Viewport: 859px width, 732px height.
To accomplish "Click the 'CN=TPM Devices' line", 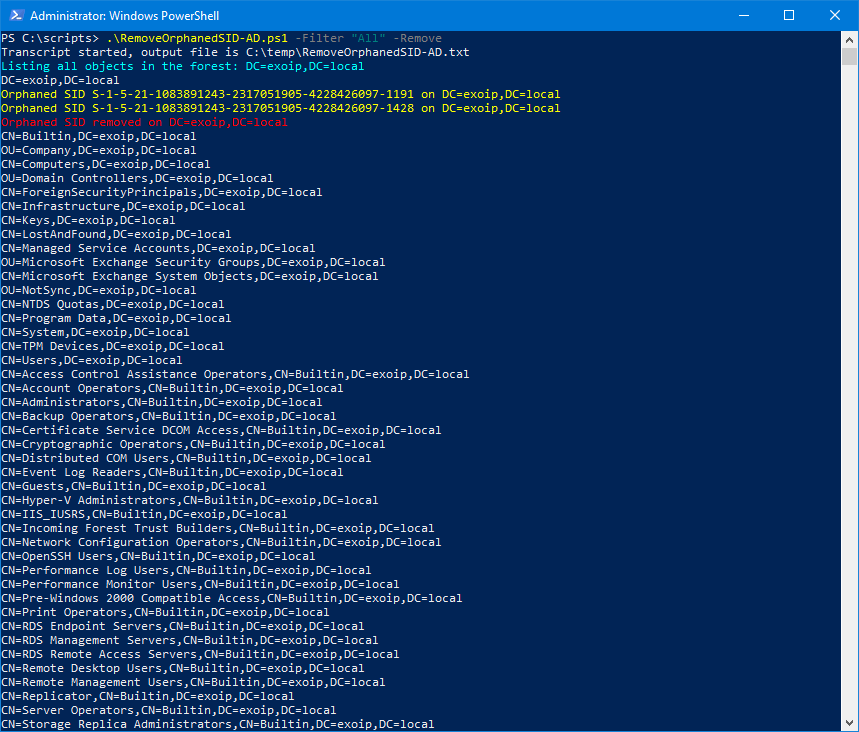I will 112,346.
